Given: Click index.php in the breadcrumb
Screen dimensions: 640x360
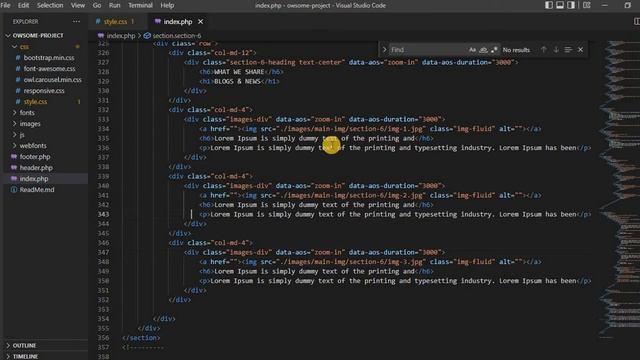Looking at the screenshot, I should (x=120, y=36).
